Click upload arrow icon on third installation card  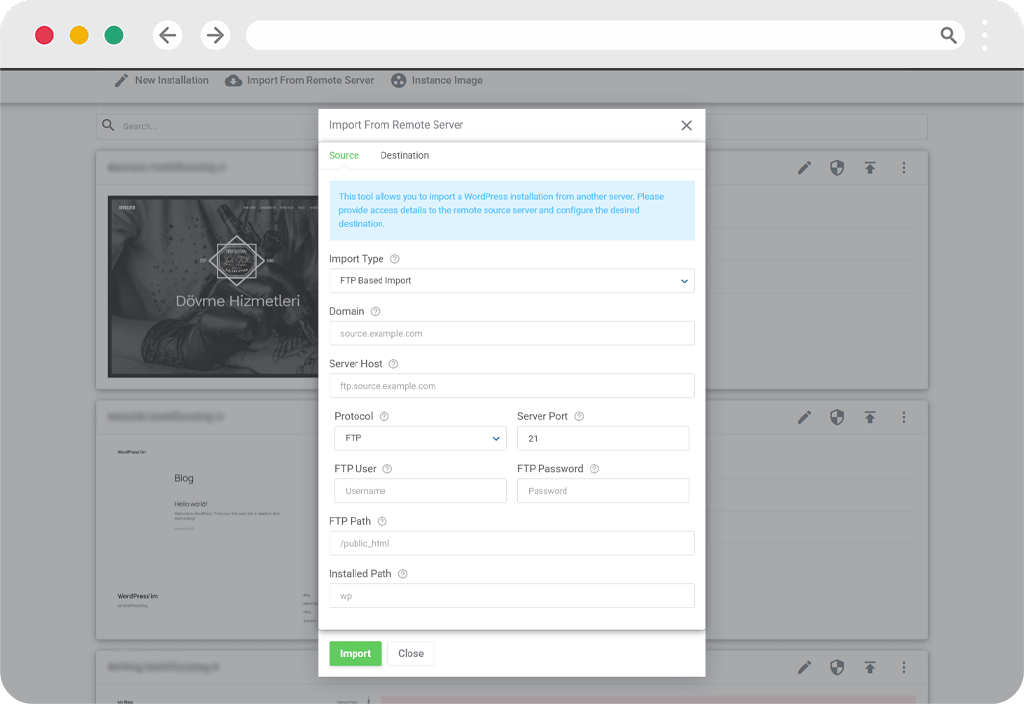pyautogui.click(x=870, y=667)
